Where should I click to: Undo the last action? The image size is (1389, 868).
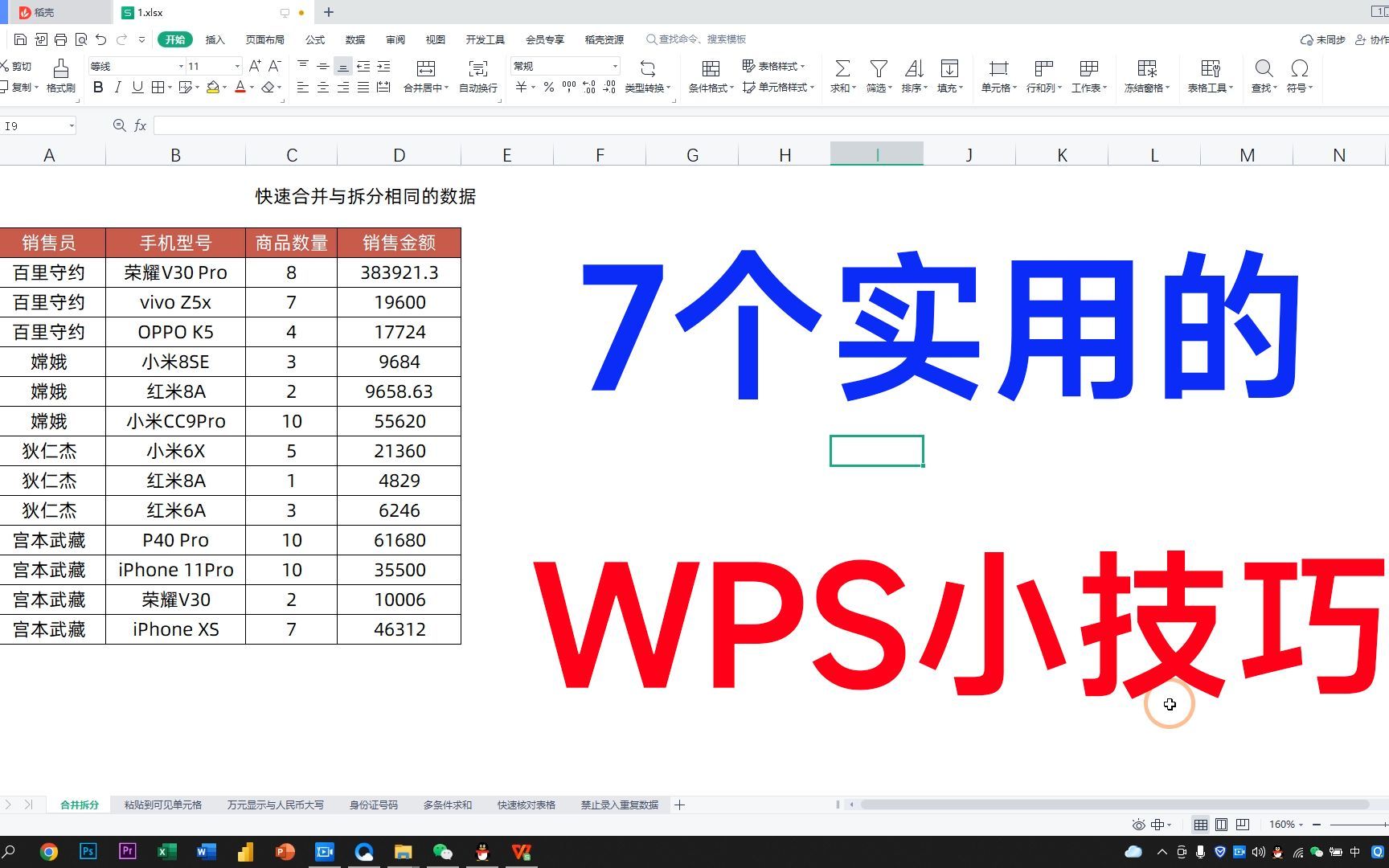tap(100, 39)
